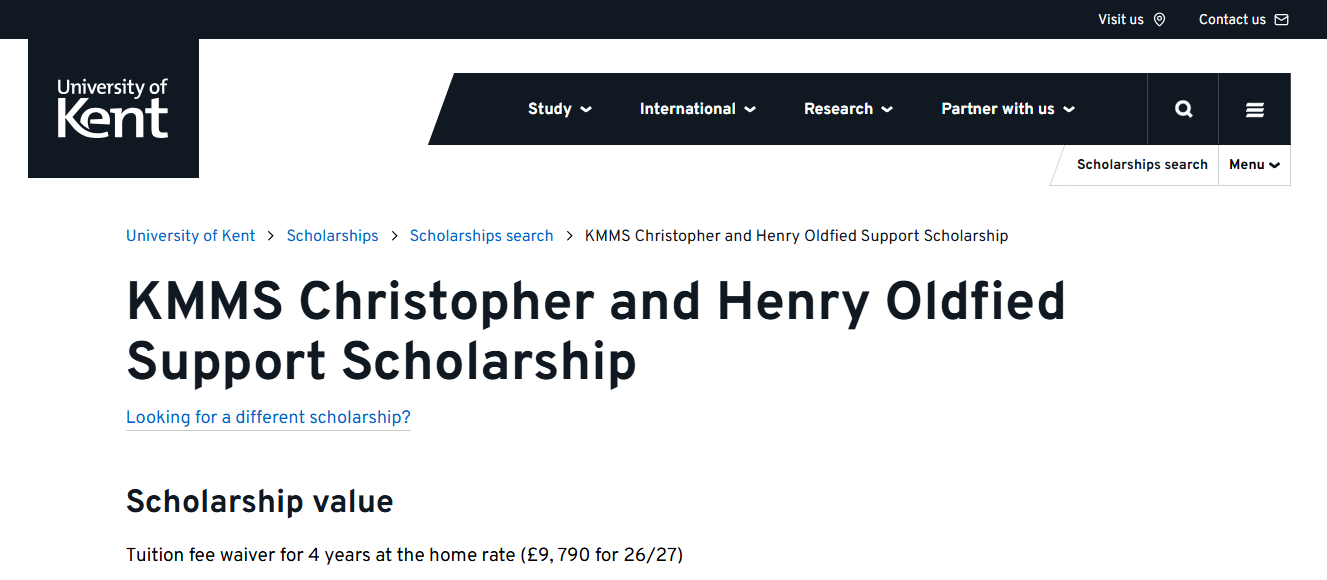This screenshot has width=1327, height=580.
Task: Click the chevron next to International
Action: coord(750,110)
